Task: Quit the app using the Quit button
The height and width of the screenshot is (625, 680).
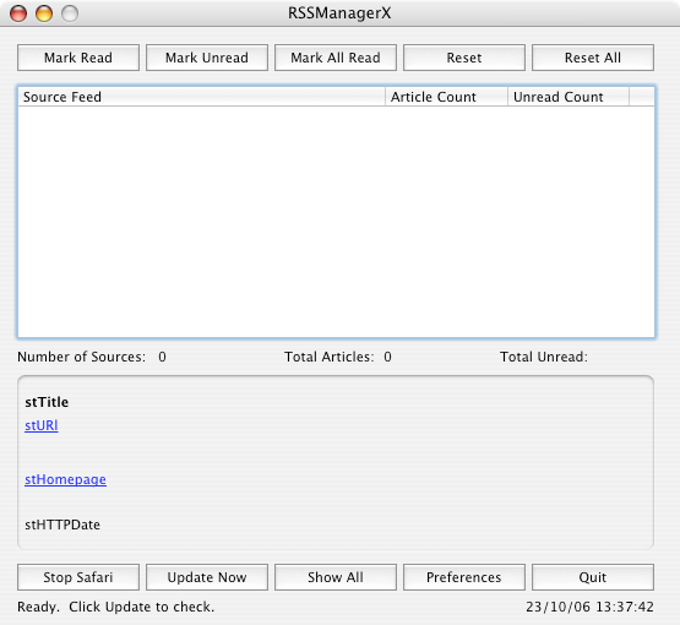Action: (x=593, y=577)
